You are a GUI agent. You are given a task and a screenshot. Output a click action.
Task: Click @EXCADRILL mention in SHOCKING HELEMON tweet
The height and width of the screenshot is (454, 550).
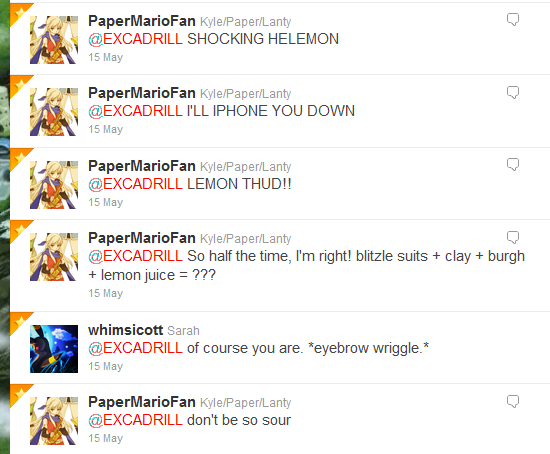[135, 39]
